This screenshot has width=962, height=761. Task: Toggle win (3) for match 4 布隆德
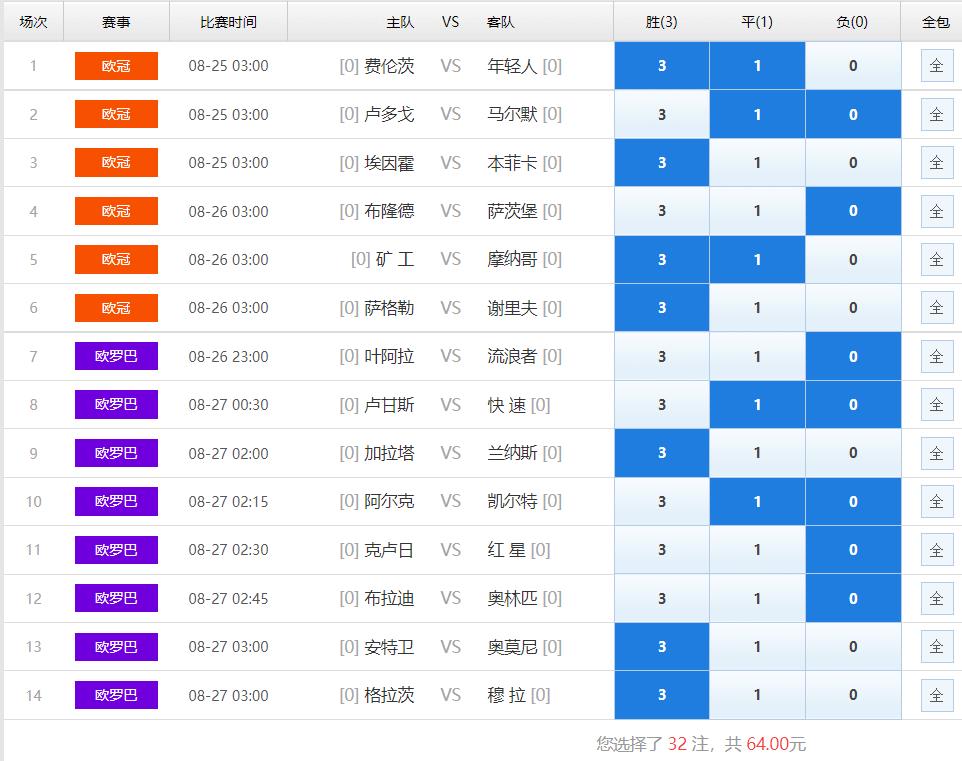click(661, 211)
